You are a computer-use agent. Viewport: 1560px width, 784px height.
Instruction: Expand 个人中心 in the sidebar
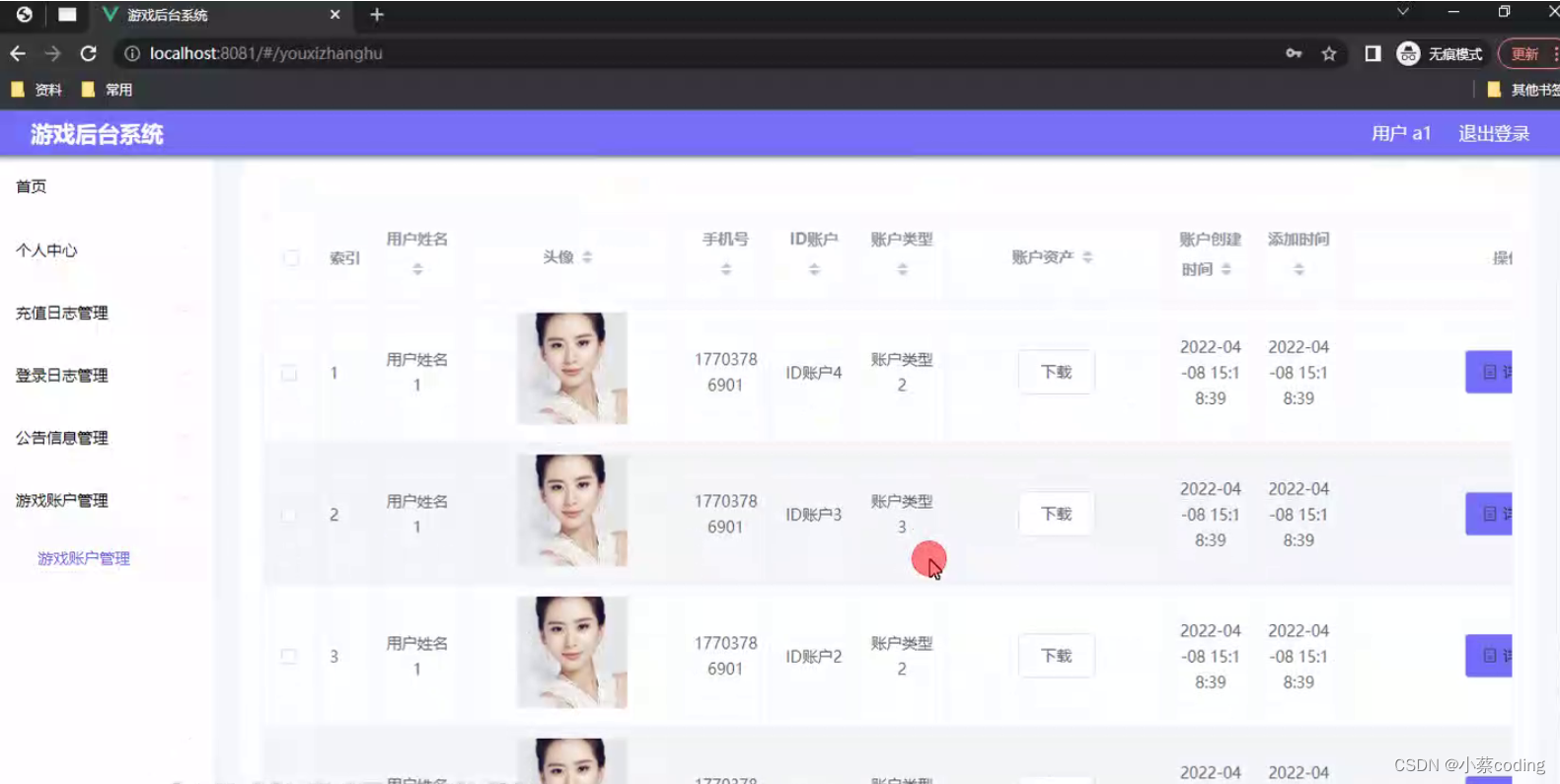coord(46,250)
